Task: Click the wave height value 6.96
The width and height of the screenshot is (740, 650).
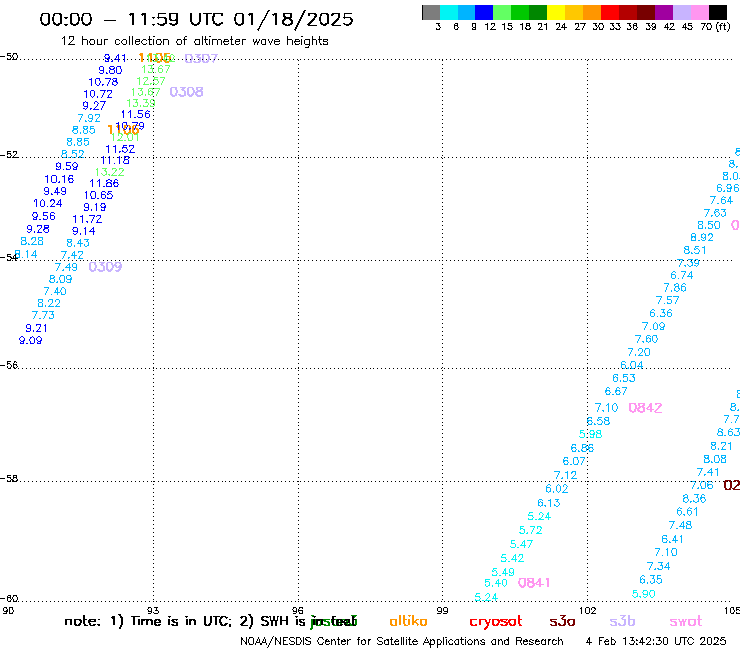Action: pyautogui.click(x=728, y=188)
